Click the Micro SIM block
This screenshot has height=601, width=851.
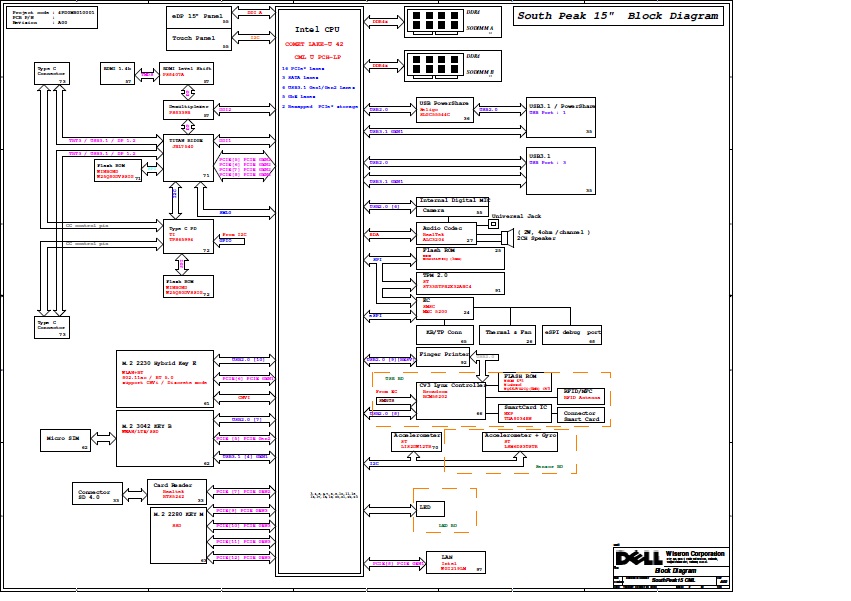pos(65,440)
